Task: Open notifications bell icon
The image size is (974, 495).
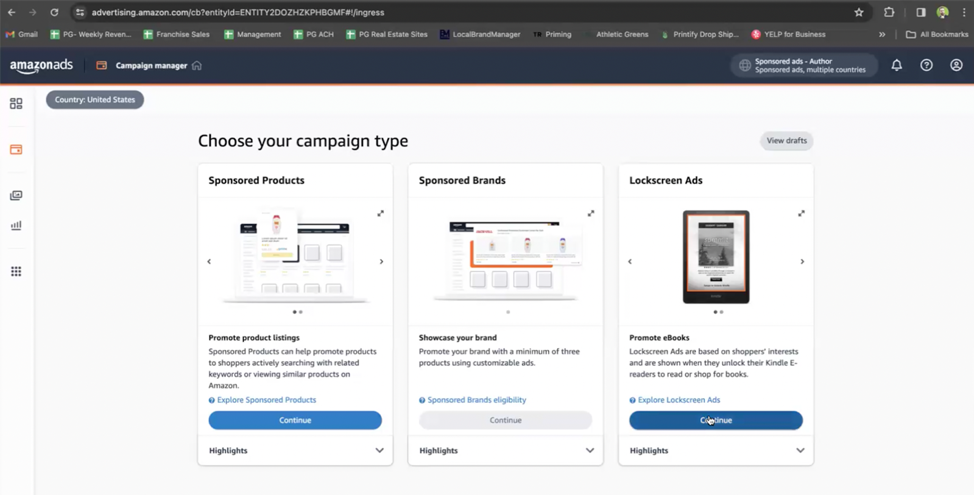Action: click(x=896, y=65)
